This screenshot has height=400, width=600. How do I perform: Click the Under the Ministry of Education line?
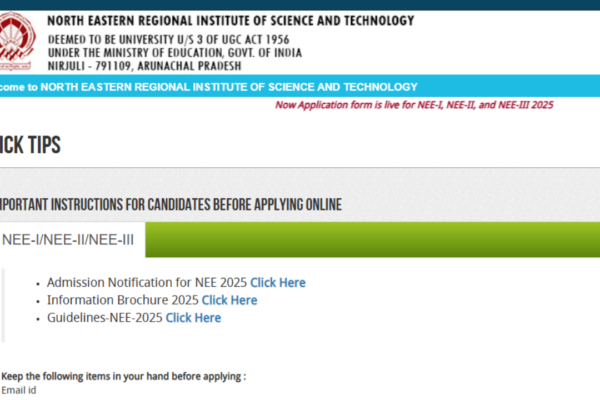tap(175, 52)
